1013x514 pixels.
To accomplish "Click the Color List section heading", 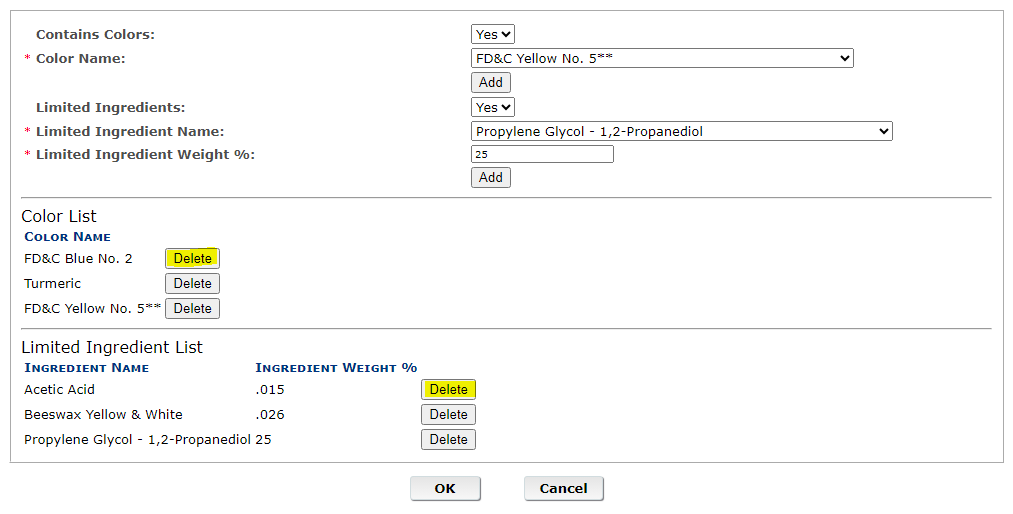I will (x=59, y=216).
